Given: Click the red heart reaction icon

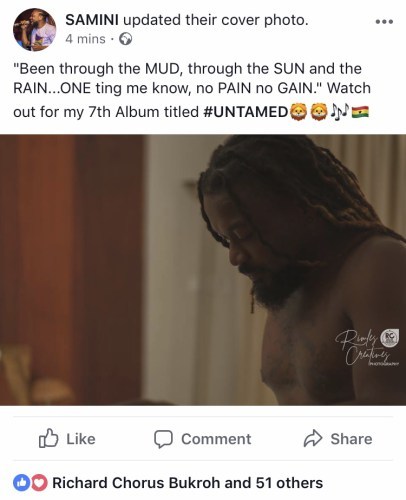Looking at the screenshot, I should tap(39, 483).
